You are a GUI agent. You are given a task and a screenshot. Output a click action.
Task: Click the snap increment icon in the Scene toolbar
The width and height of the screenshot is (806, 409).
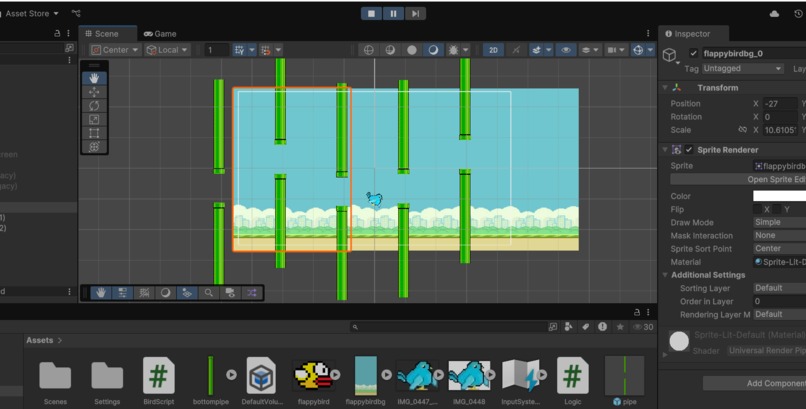pyautogui.click(x=266, y=50)
